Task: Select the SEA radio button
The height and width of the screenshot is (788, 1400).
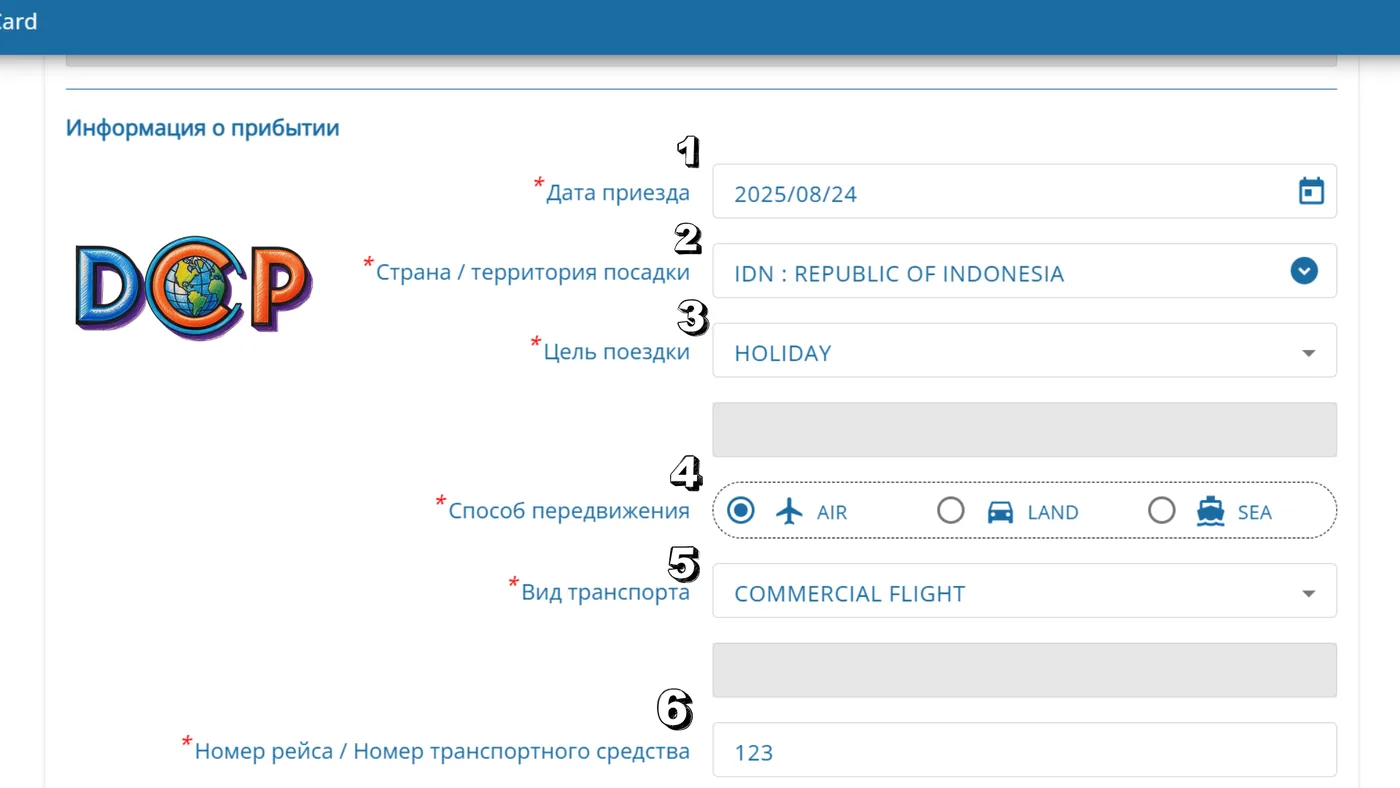Action: (x=1161, y=511)
